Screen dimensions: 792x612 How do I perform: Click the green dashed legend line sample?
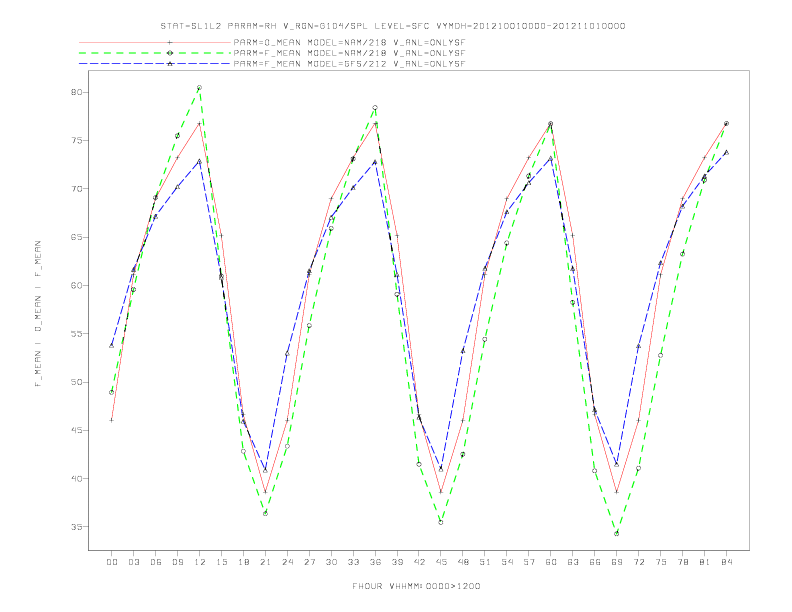pos(155,53)
